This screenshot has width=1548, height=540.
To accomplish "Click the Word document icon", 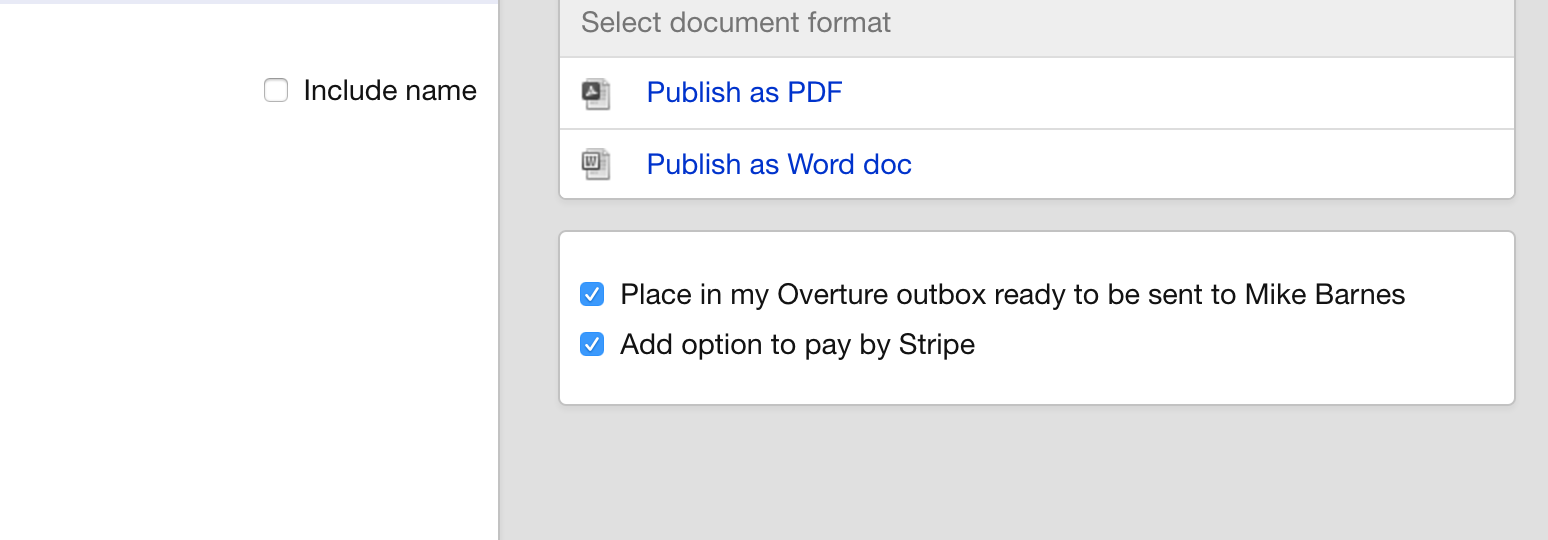I will pos(596,164).
